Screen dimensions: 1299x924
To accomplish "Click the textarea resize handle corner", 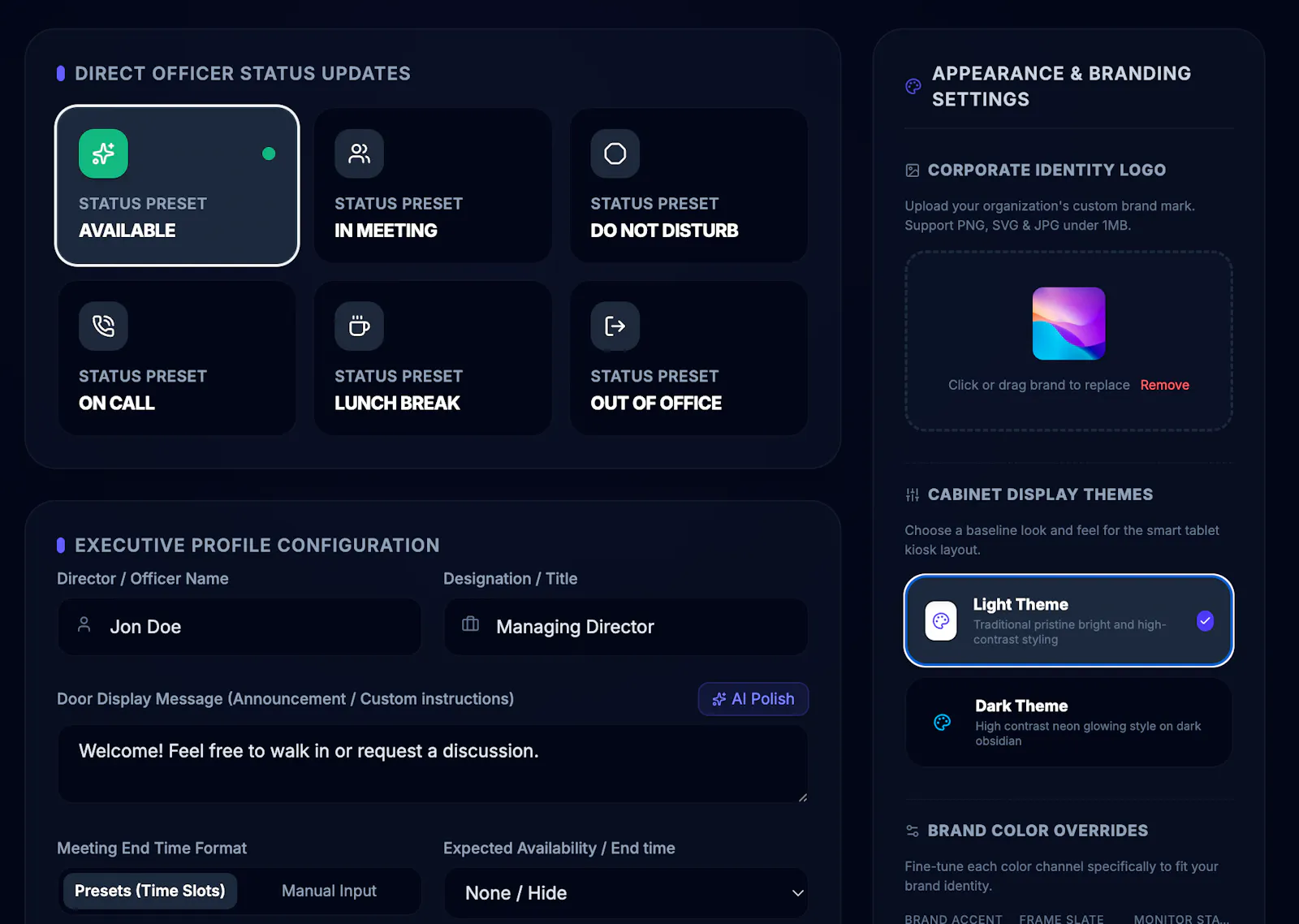I will (802, 797).
